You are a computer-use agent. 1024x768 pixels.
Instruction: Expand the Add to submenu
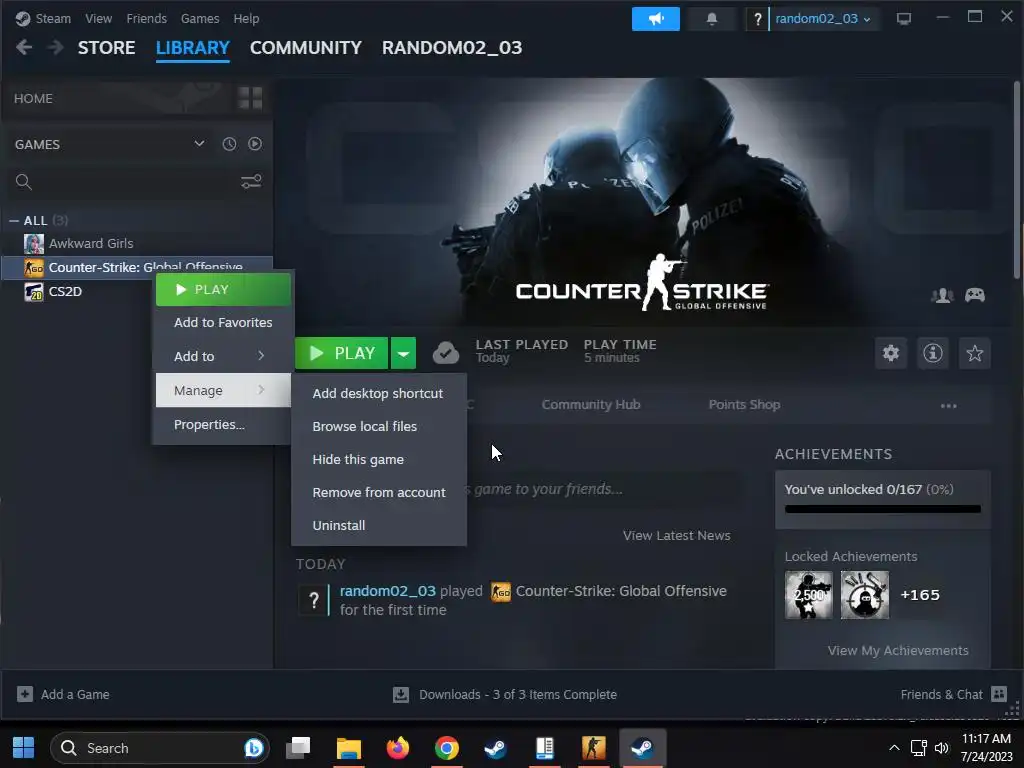[223, 356]
